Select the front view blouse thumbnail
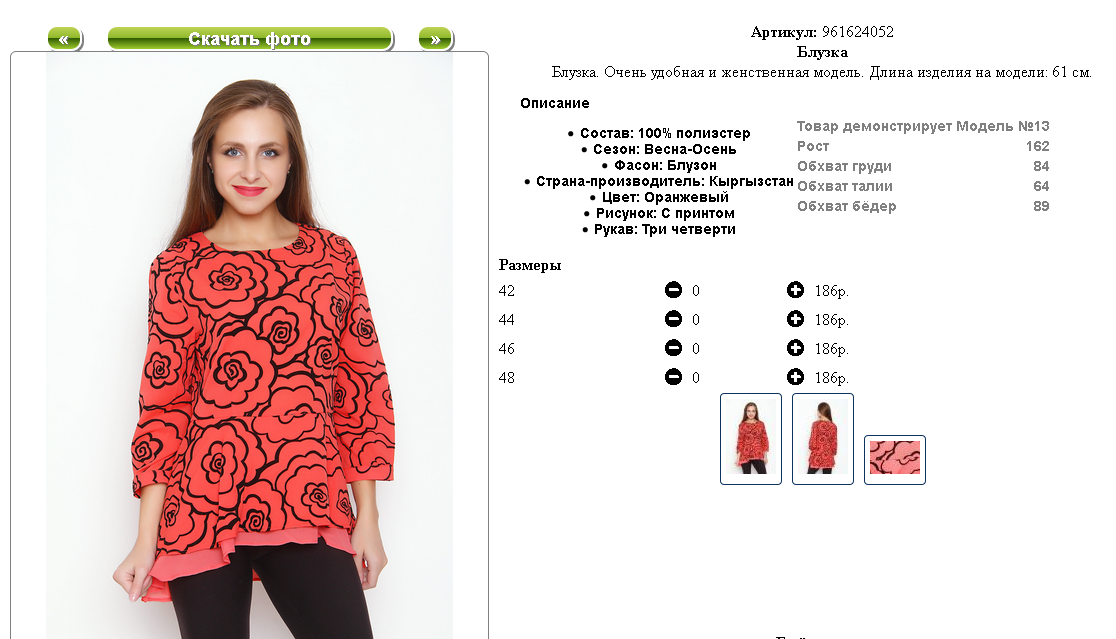Image resolution: width=1116 pixels, height=639 pixels. 751,439
